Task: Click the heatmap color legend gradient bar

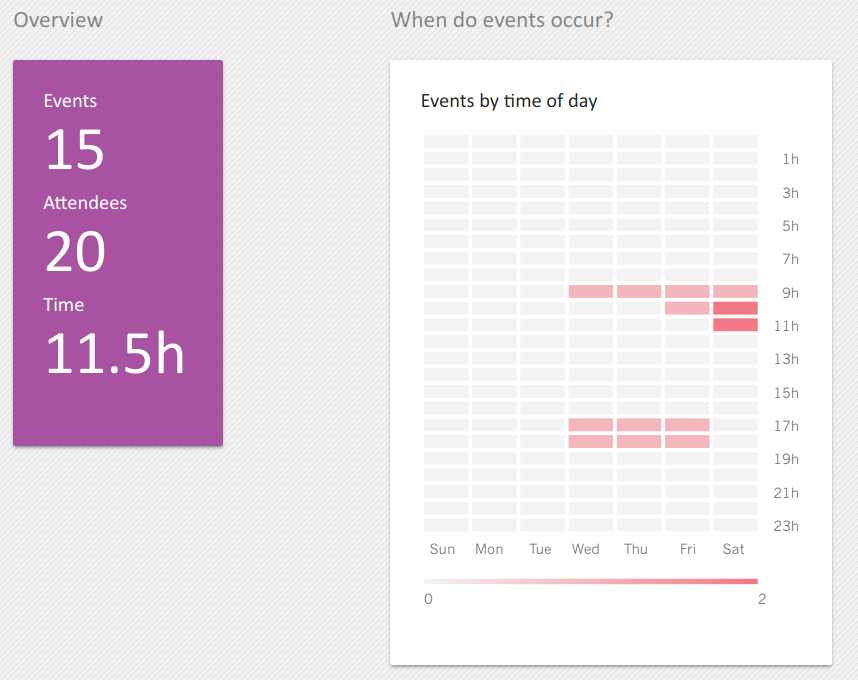Action: point(590,581)
